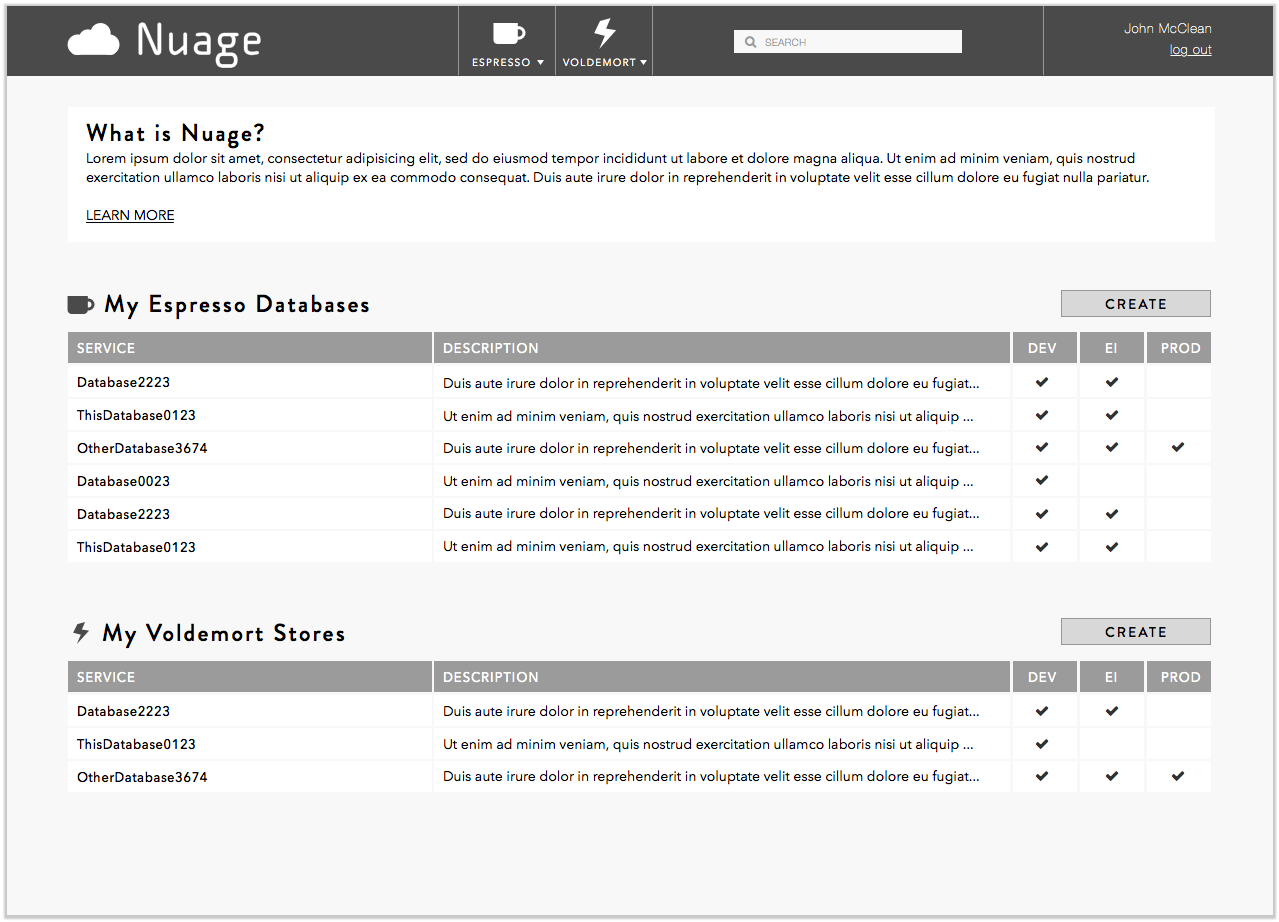Select the DESCRIPTION header in Voldemort table
Screen dimensions: 1279x922
click(722, 677)
